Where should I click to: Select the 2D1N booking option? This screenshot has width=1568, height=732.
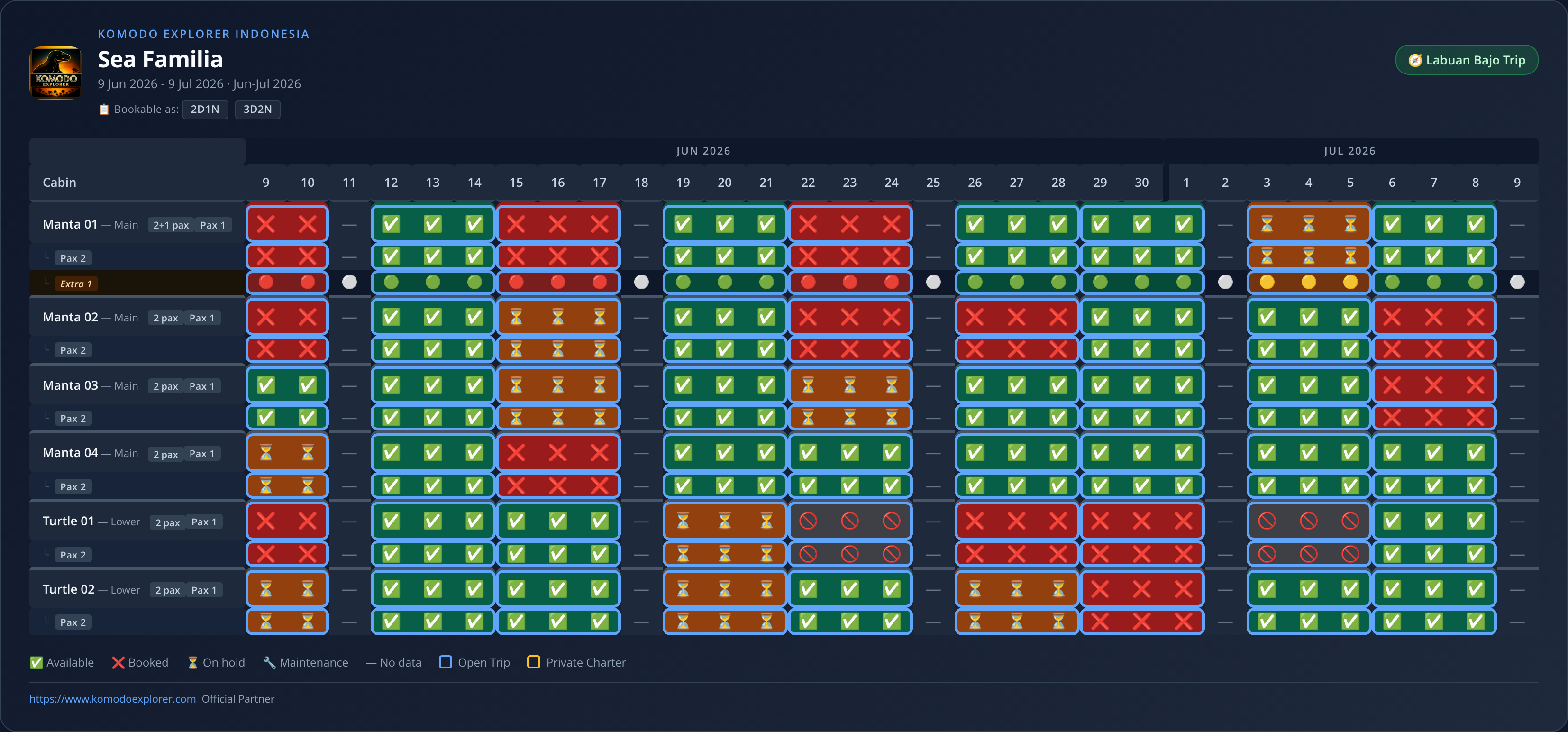(204, 109)
